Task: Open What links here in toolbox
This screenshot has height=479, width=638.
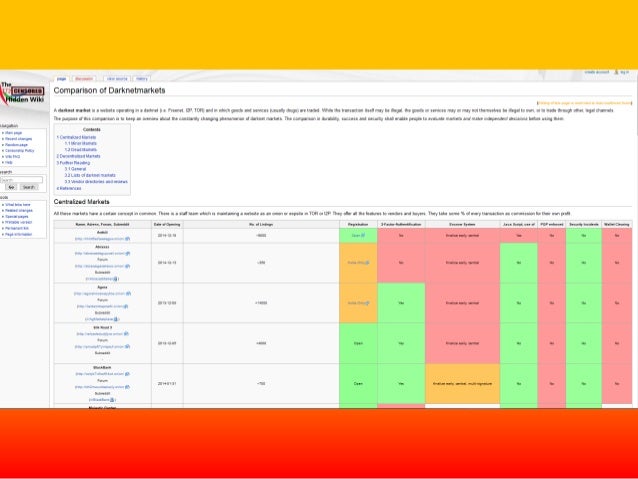Action: [19, 204]
